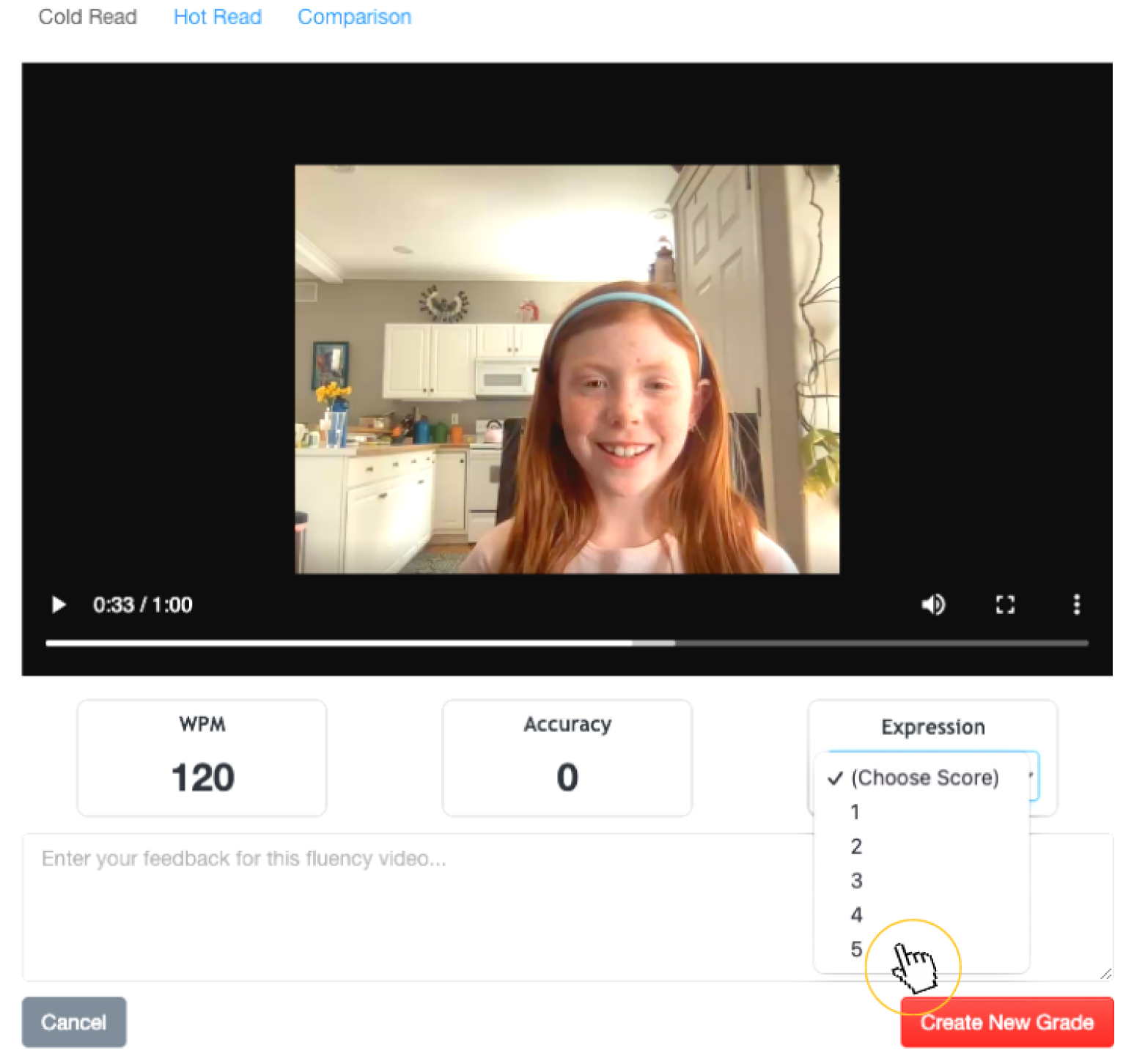Image resolution: width=1134 pixels, height=1064 pixels.
Task: Open the speaker volume icon
Action: (932, 605)
